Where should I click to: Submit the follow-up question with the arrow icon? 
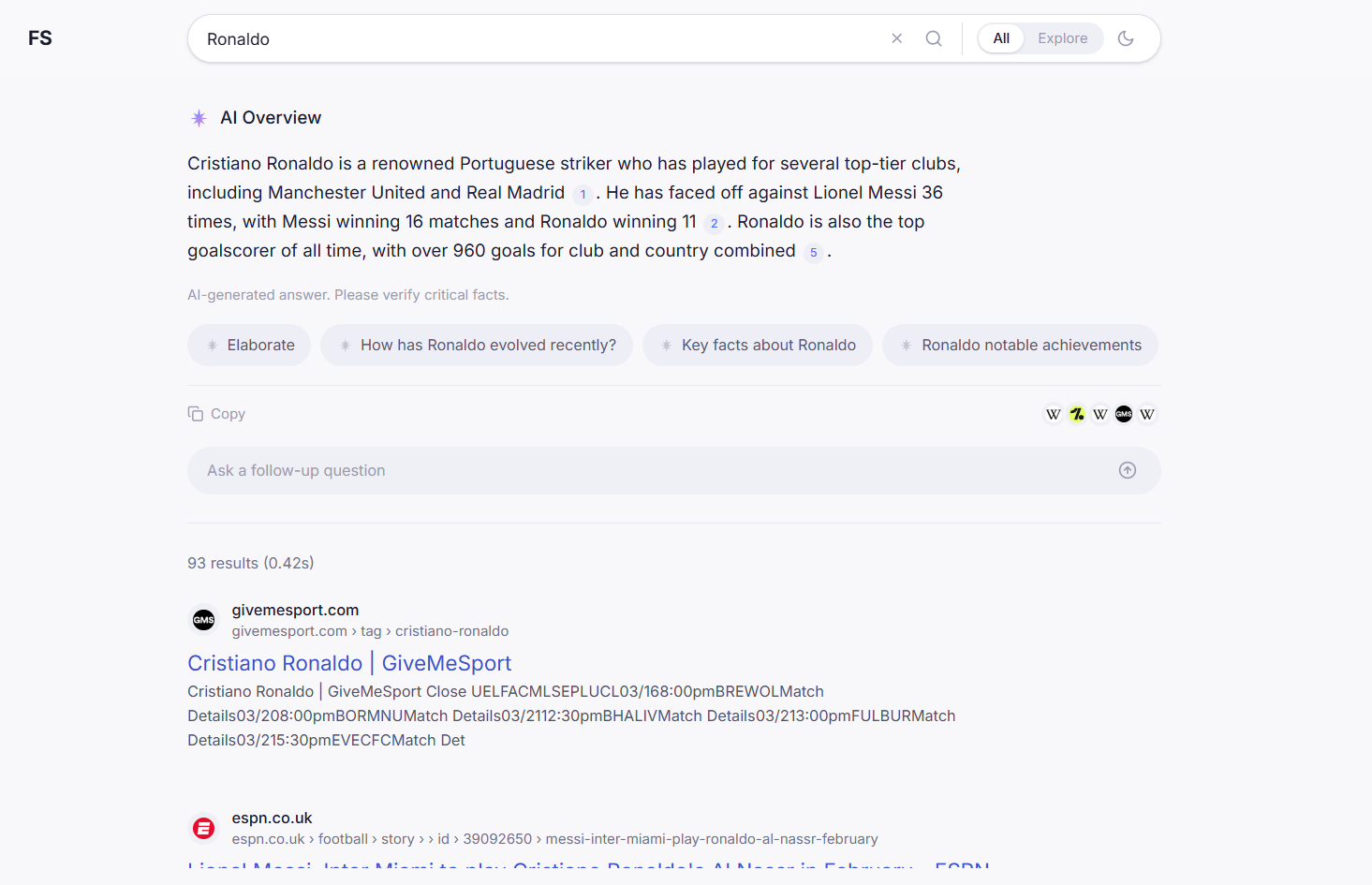coord(1127,470)
